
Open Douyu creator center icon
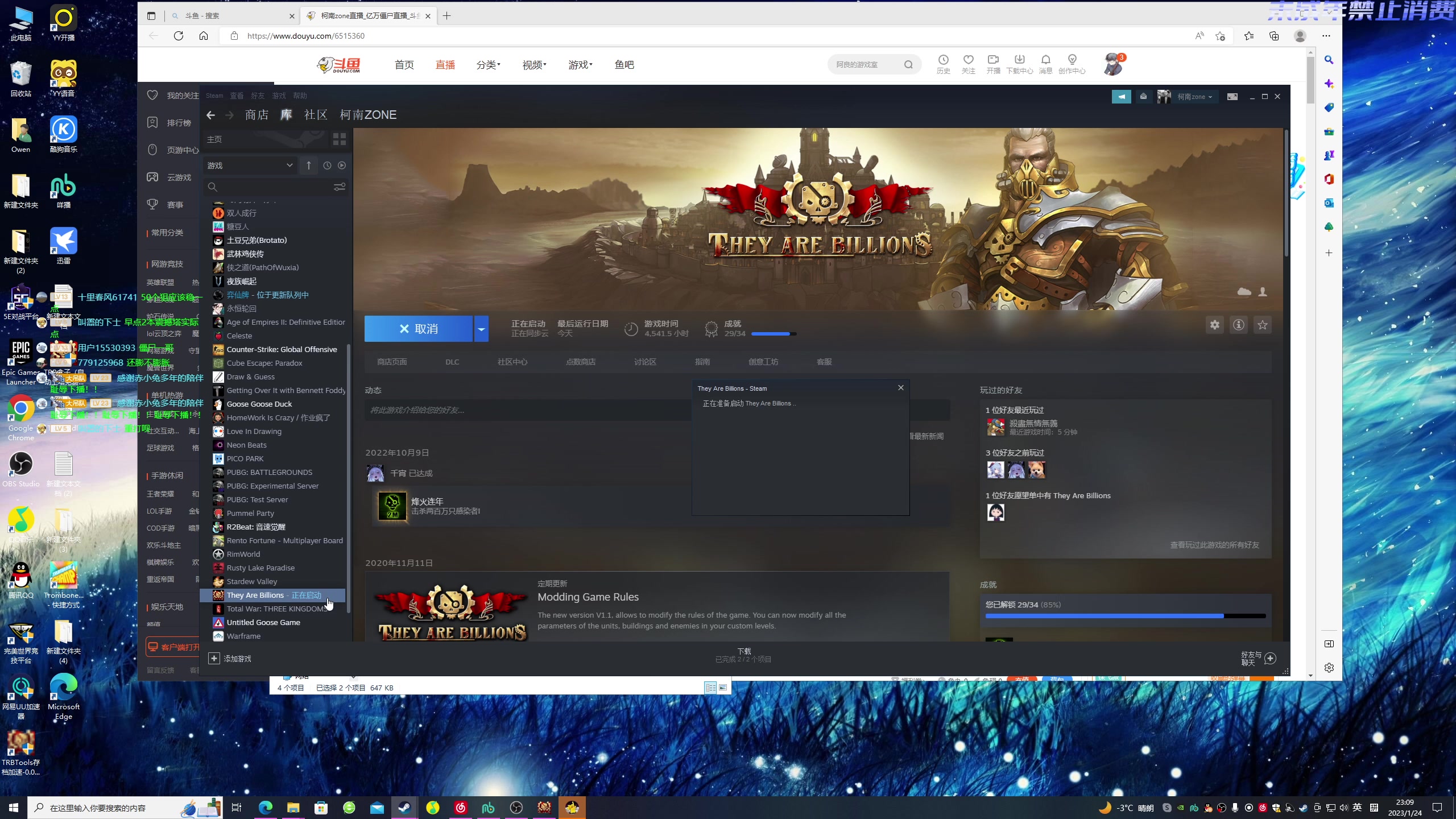(x=1072, y=64)
